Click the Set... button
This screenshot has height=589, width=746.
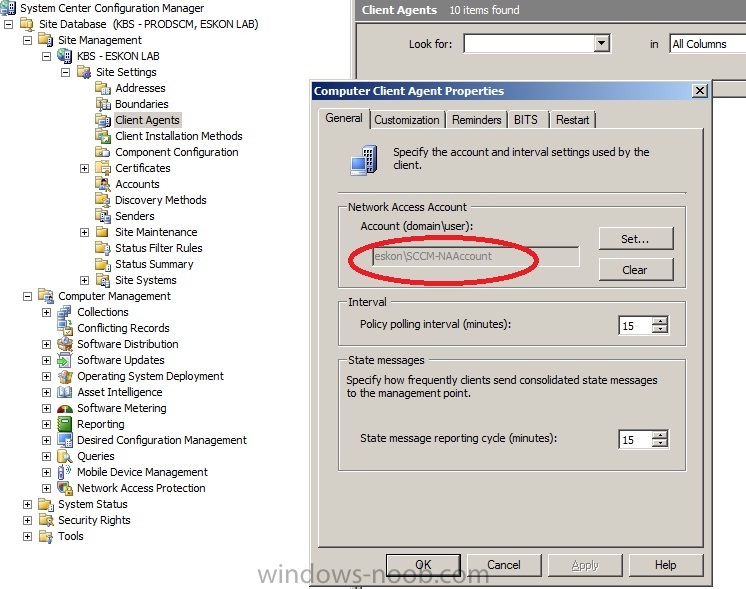tap(636, 238)
